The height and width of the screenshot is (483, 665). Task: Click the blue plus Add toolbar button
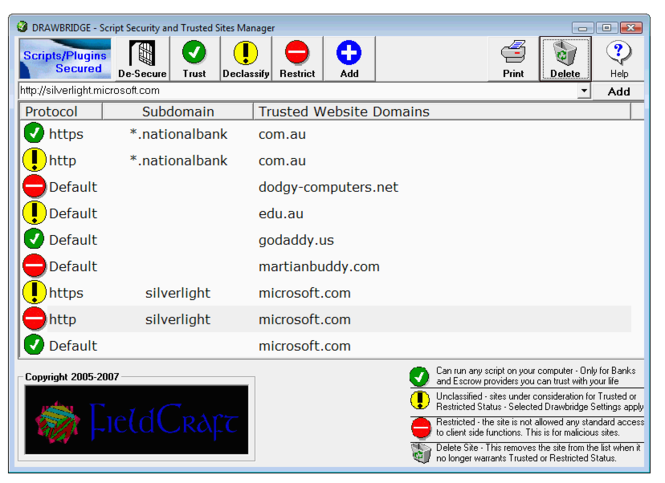coord(349,59)
